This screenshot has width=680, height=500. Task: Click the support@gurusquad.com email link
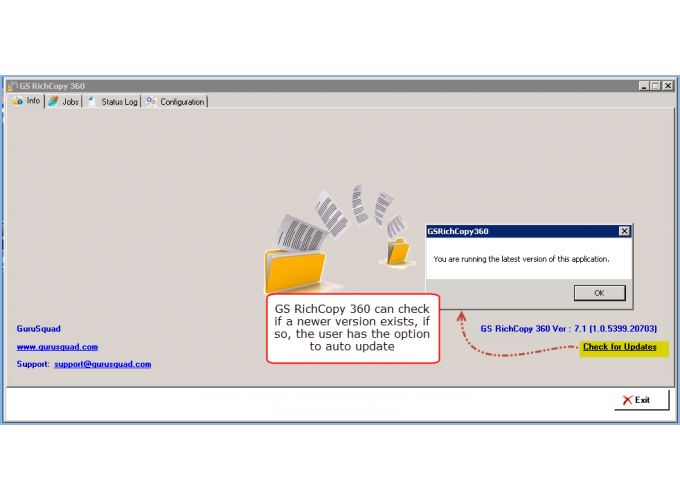point(103,364)
